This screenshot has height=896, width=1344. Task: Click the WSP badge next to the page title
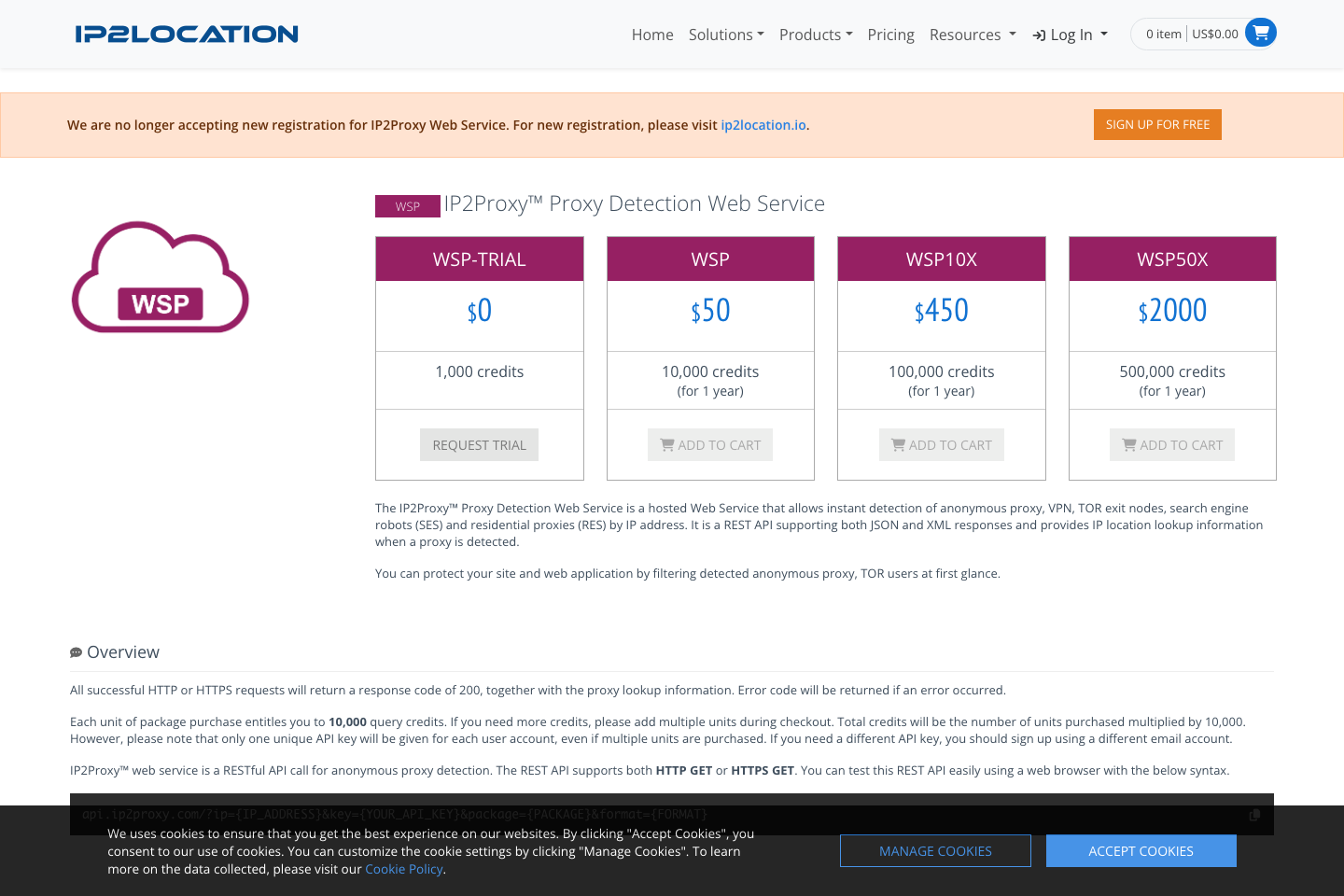point(408,205)
